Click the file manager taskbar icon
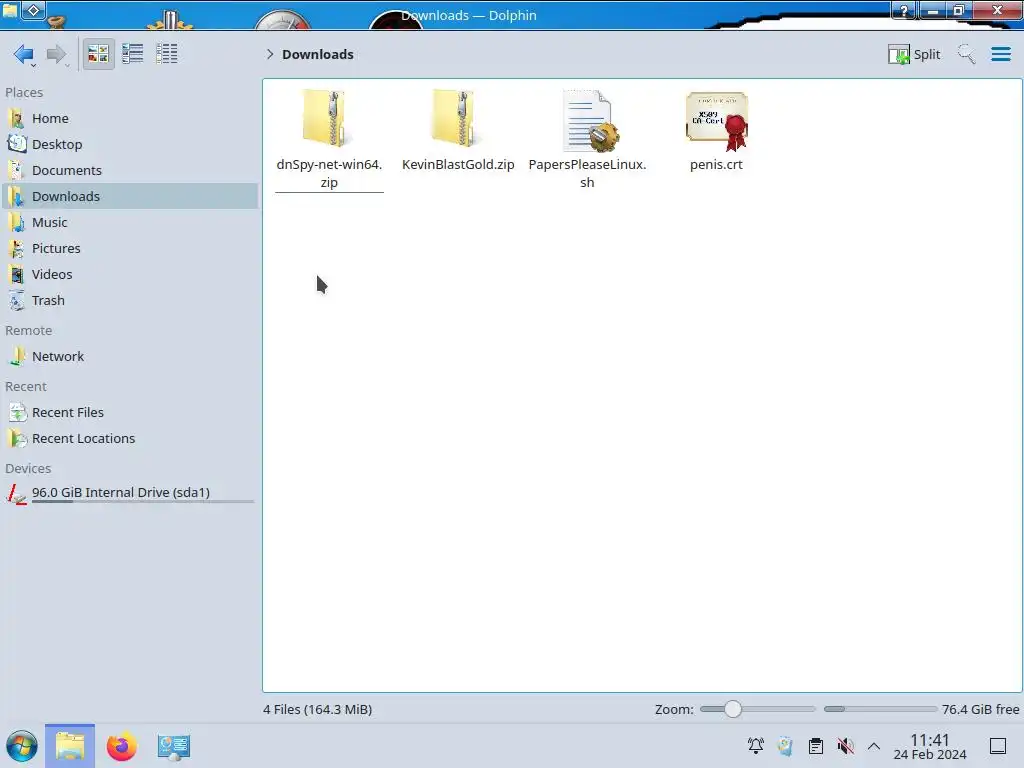 70,746
